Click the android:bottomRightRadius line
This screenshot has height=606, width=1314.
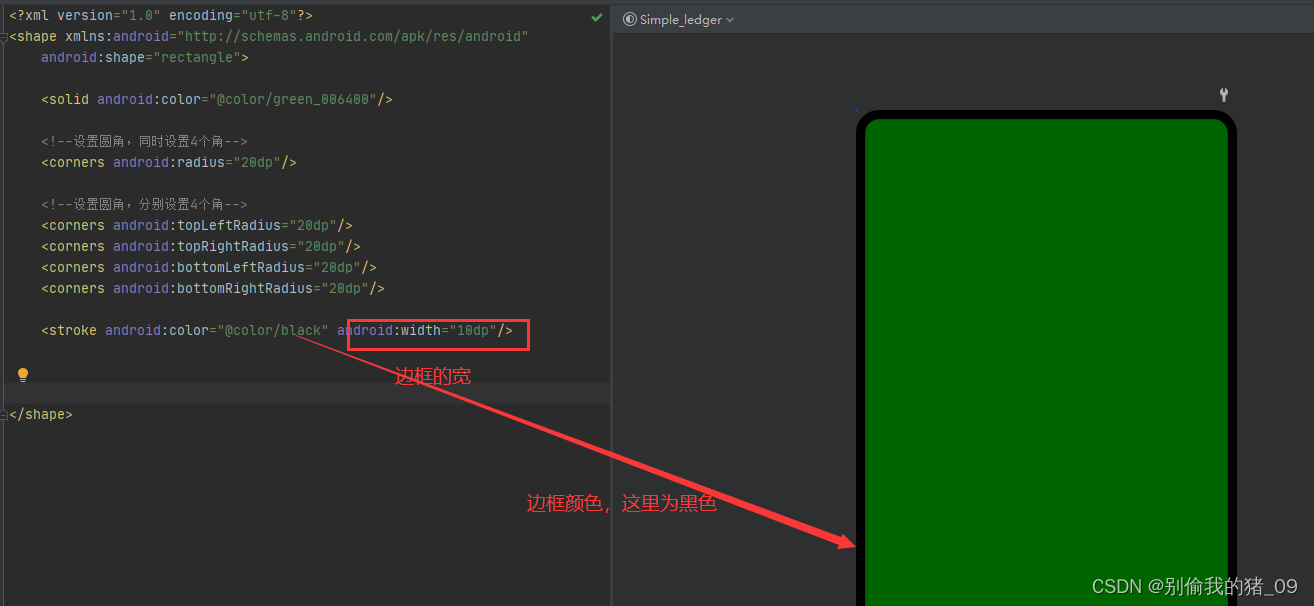213,289
